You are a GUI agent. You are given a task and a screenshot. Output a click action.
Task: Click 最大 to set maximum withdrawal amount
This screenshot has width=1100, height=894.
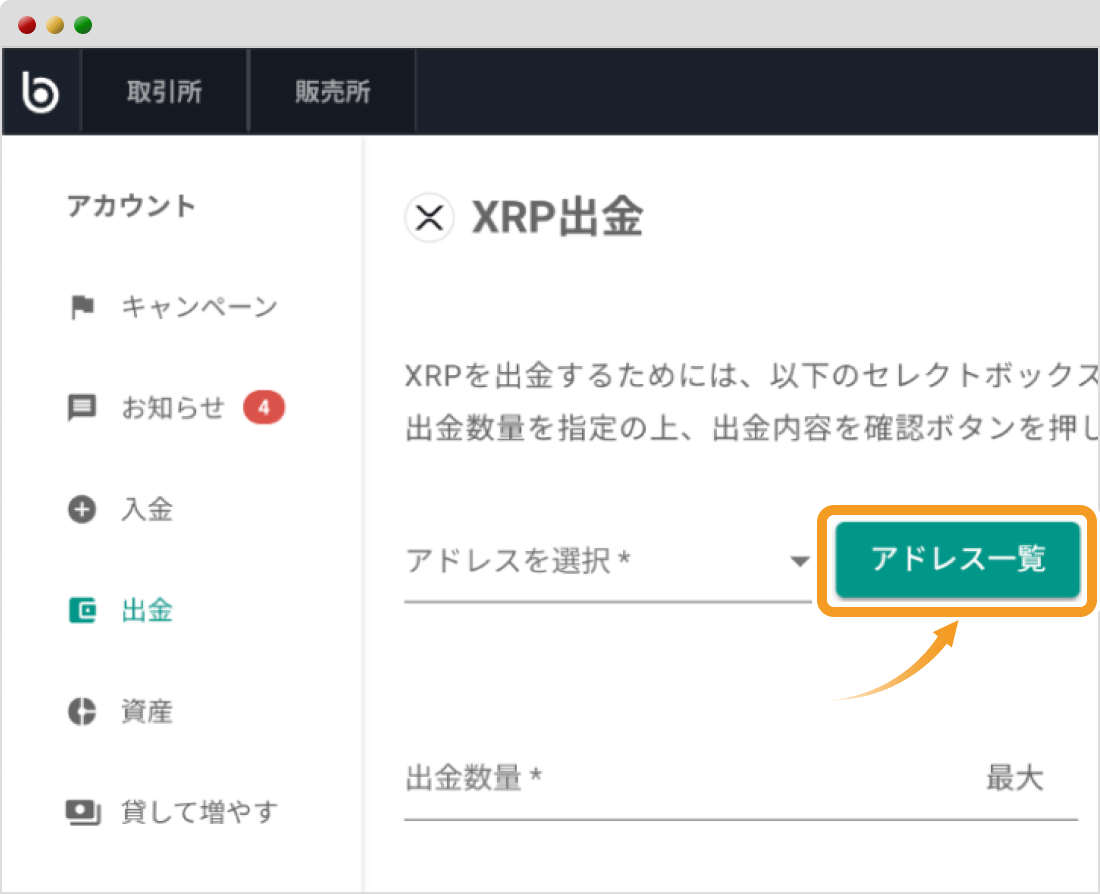(1016, 778)
